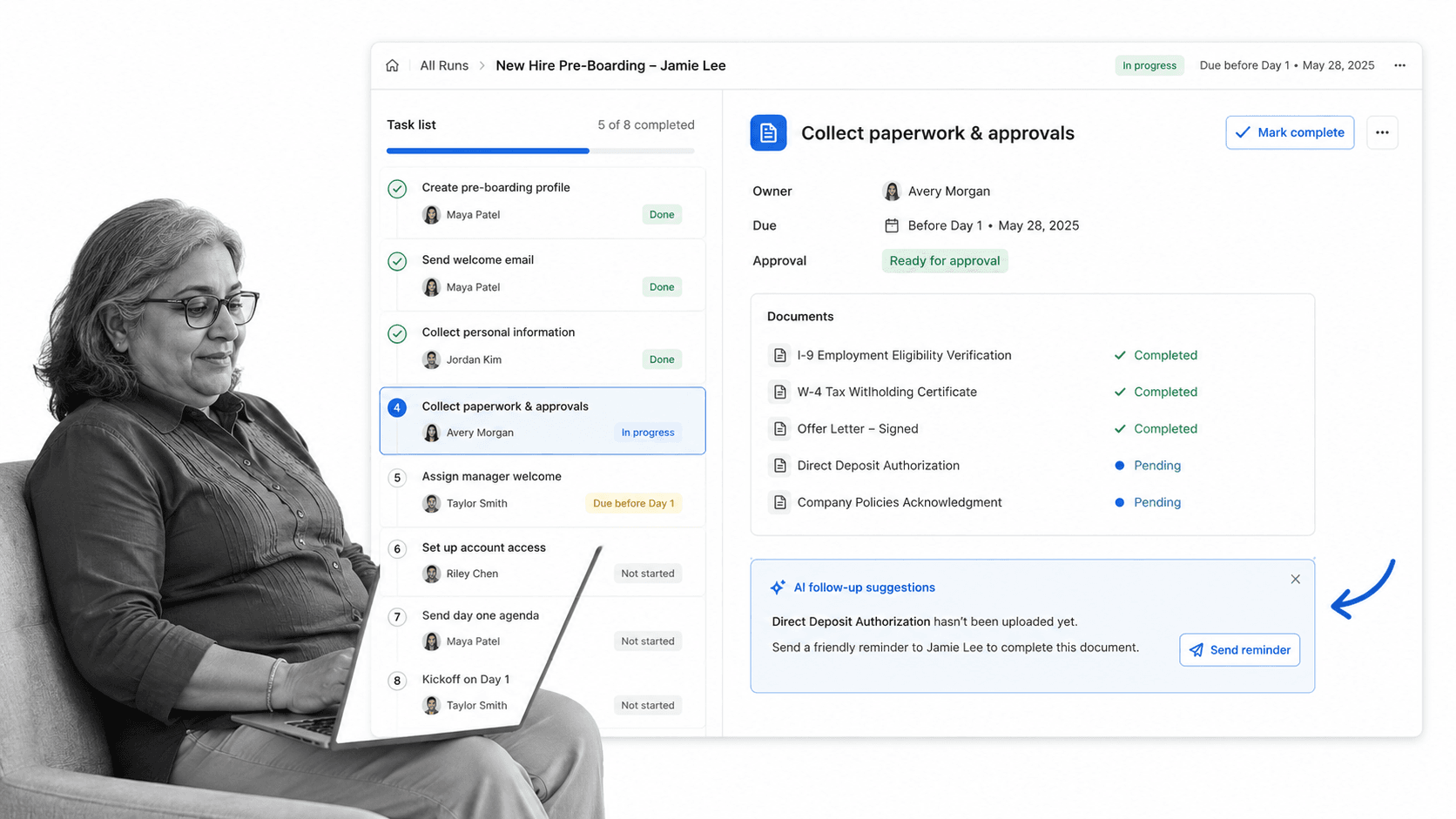The image size is (1456, 819).
Task: Open I-9 Employment Eligibility Verification document
Action: (x=904, y=355)
